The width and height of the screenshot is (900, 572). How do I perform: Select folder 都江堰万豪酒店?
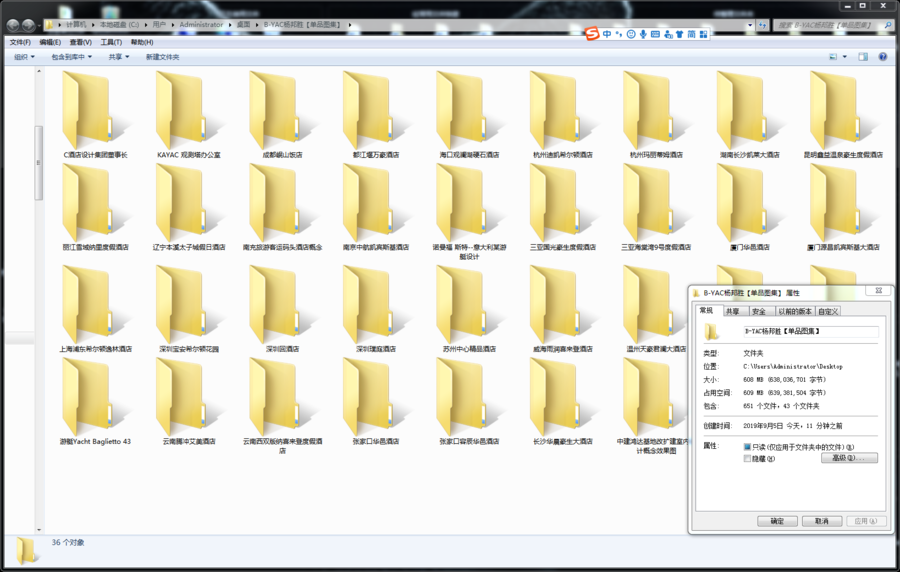(x=375, y=115)
